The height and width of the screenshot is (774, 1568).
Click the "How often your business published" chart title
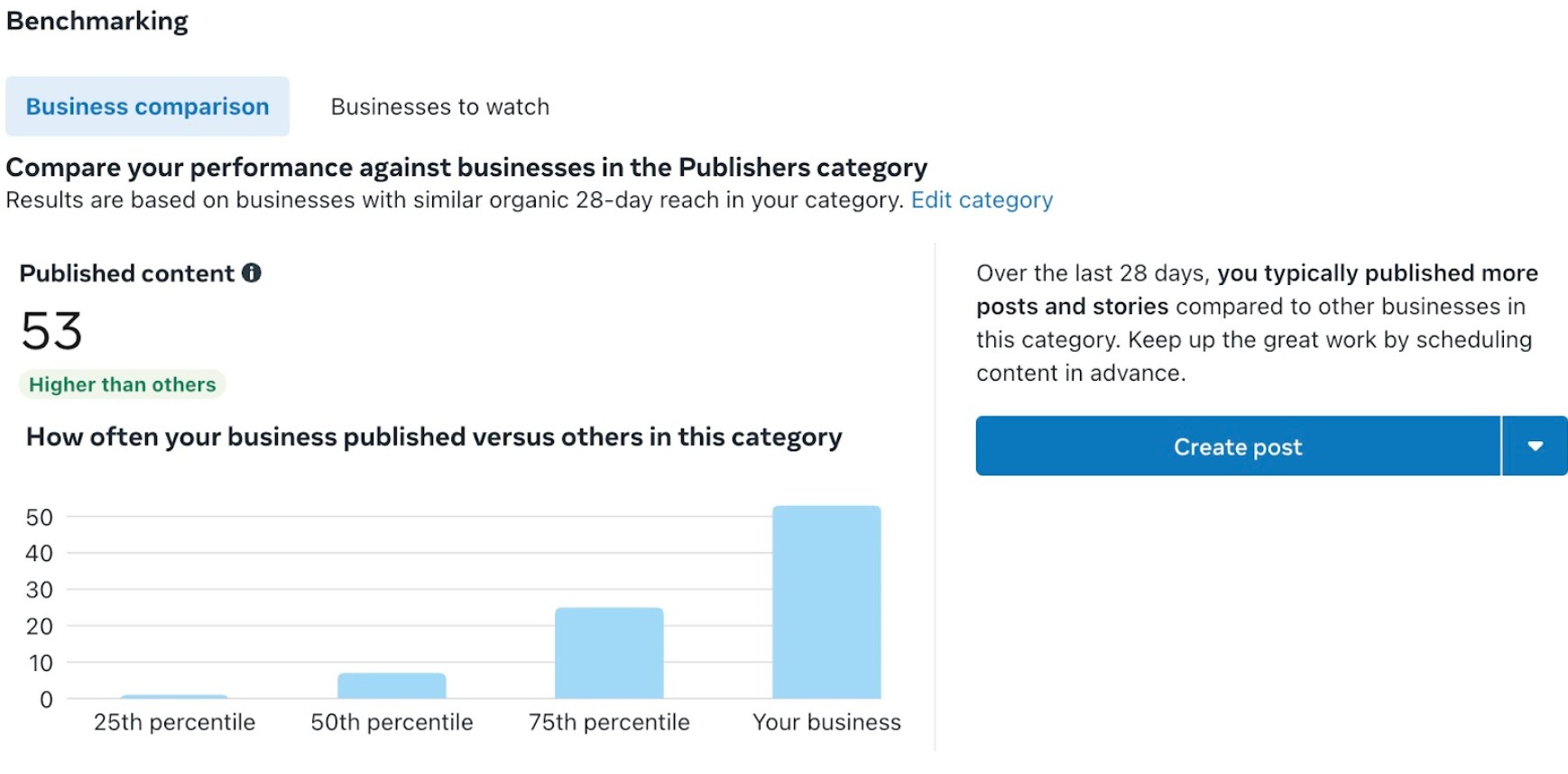coord(434,437)
